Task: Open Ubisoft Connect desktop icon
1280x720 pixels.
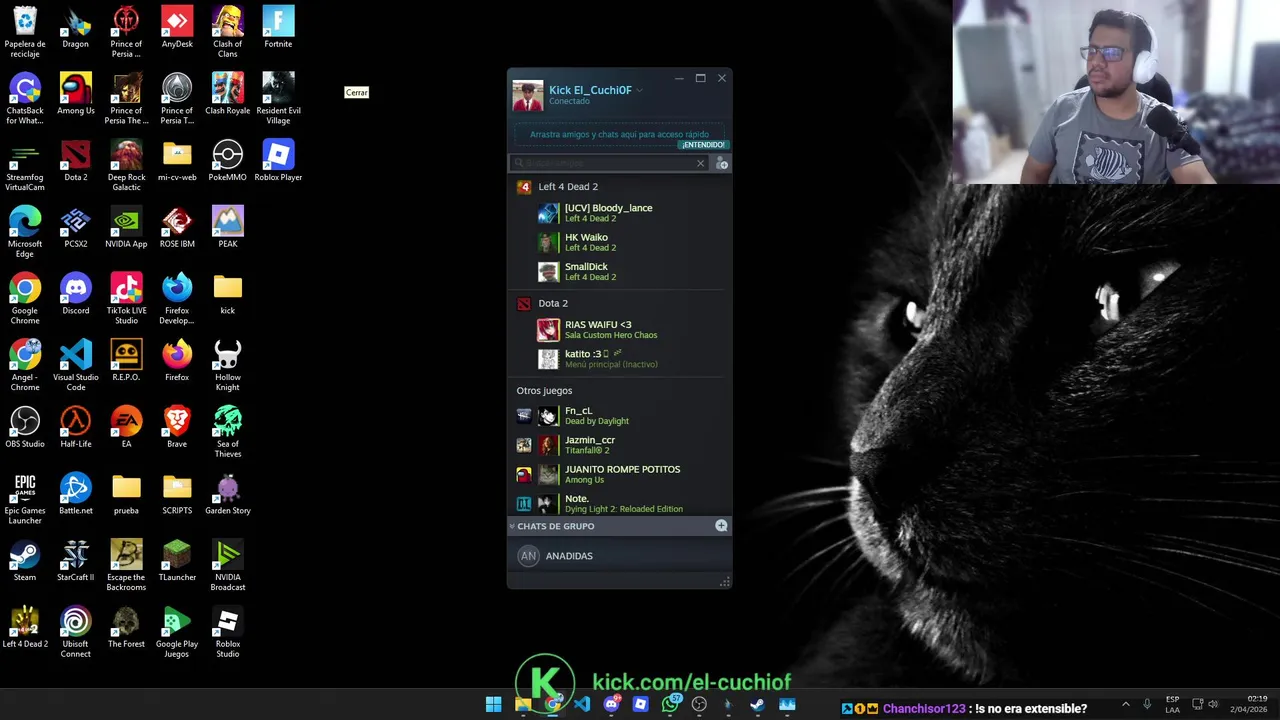Action: (x=76, y=632)
